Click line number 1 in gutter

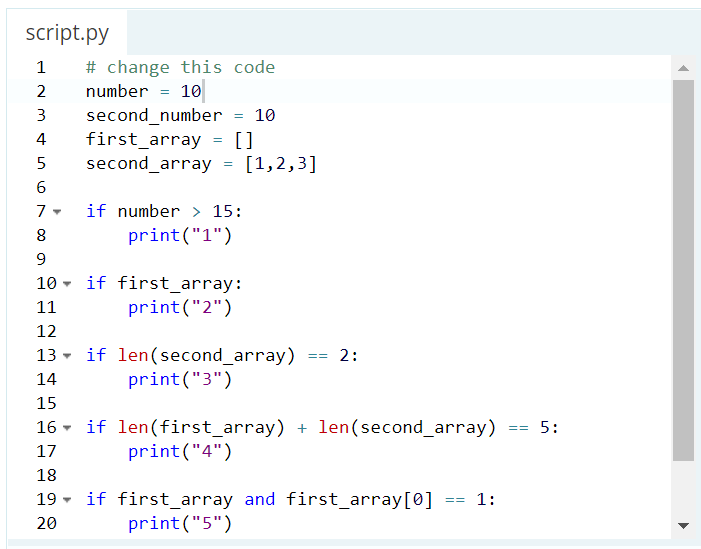[x=41, y=68]
